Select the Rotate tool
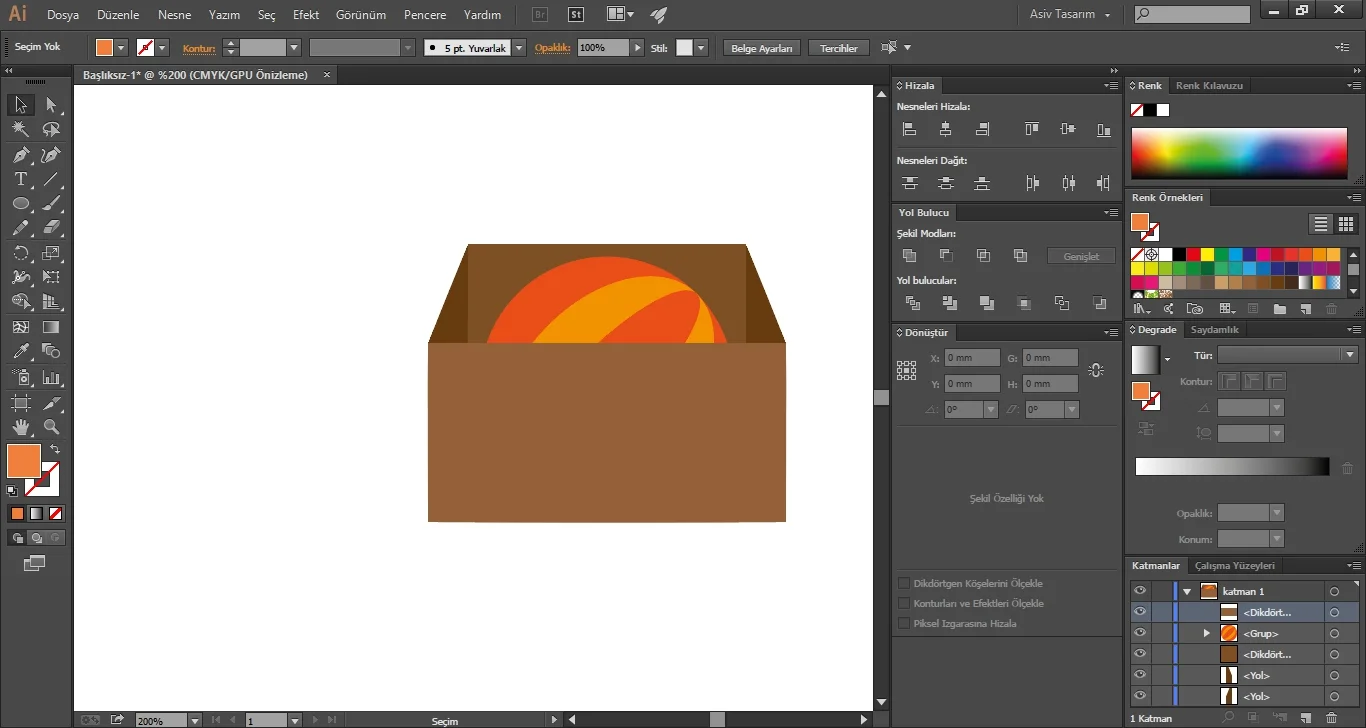Viewport: 1366px width, 728px height. (20, 253)
